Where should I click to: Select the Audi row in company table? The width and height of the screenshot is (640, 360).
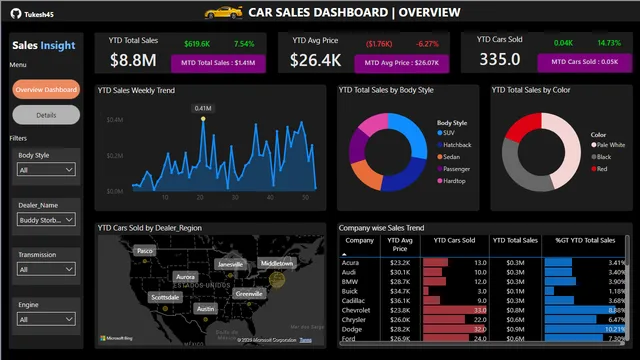(482, 272)
